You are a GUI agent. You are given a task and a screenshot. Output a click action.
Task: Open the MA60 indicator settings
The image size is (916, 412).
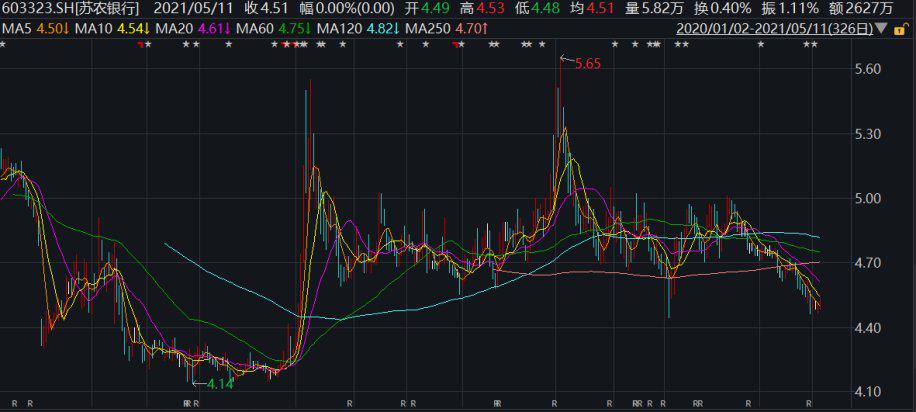coord(277,28)
